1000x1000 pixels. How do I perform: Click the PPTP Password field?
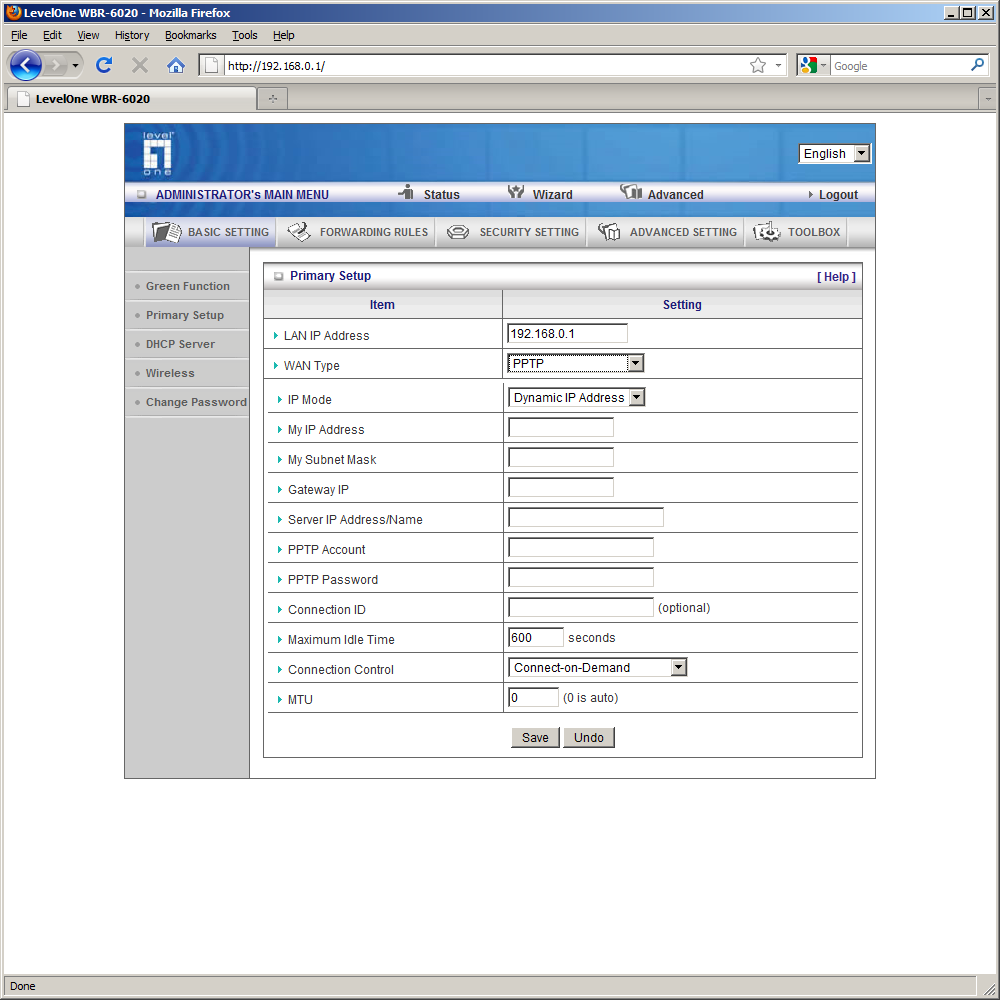tap(580, 577)
